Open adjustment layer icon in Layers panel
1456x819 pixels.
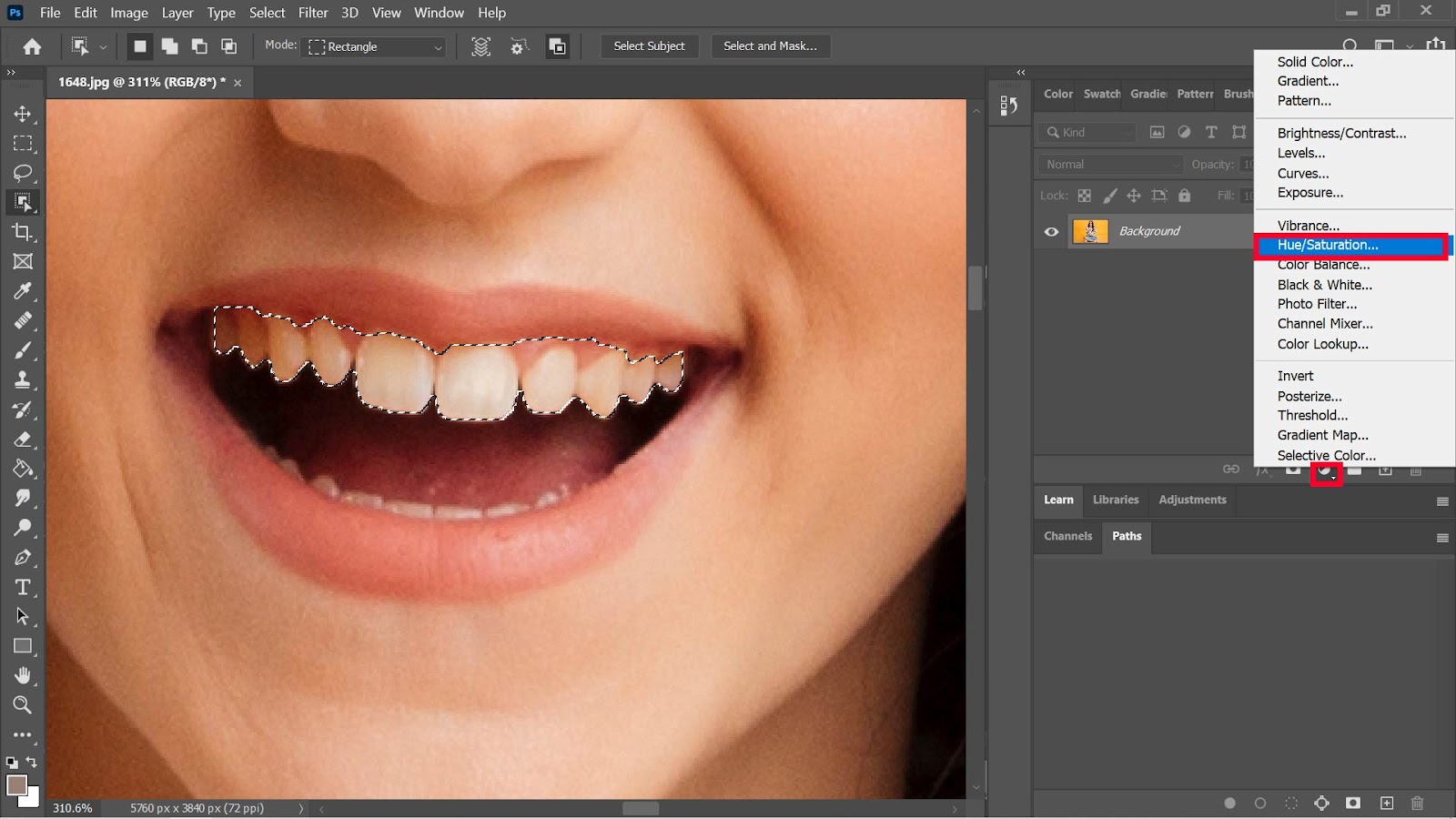[1326, 471]
